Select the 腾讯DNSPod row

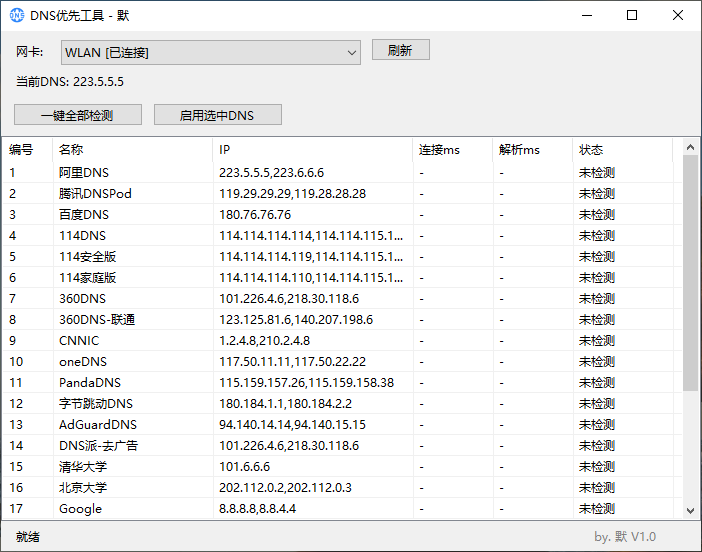click(342, 193)
